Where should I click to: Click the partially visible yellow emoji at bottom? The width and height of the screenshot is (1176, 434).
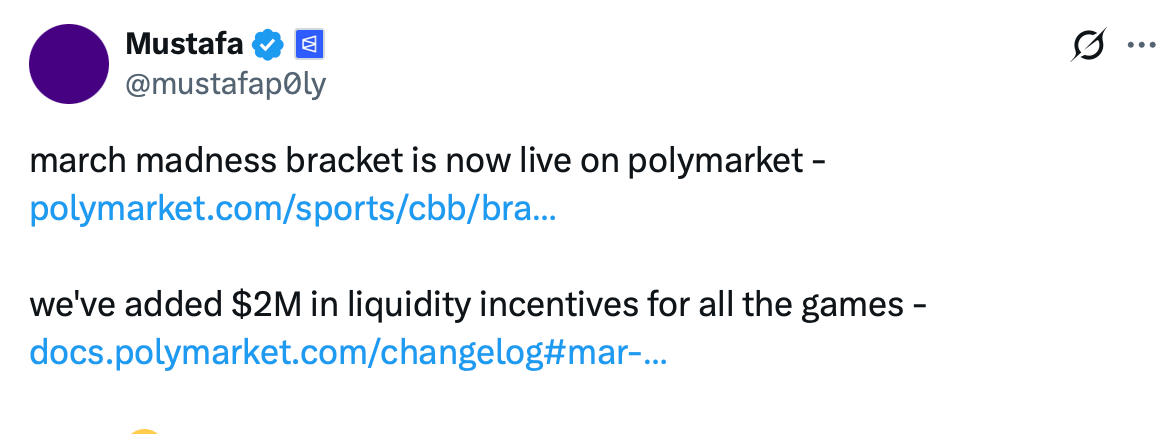(x=145, y=431)
